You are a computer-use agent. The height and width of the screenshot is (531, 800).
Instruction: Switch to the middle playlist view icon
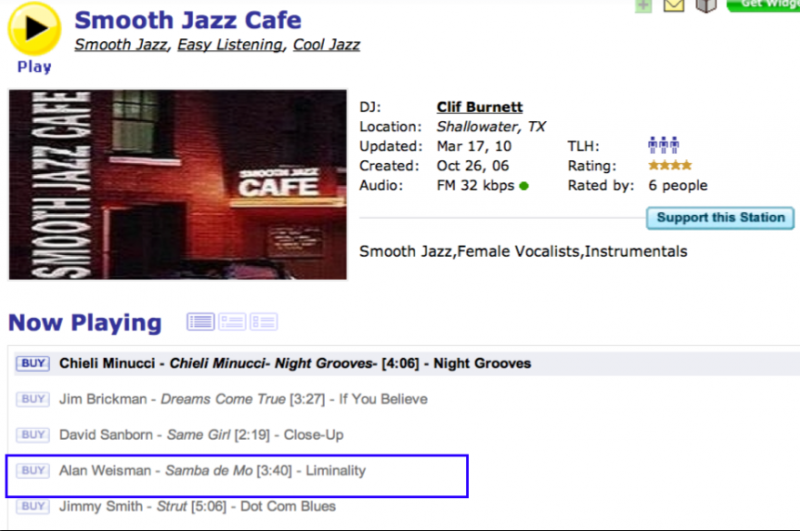pyautogui.click(x=232, y=322)
